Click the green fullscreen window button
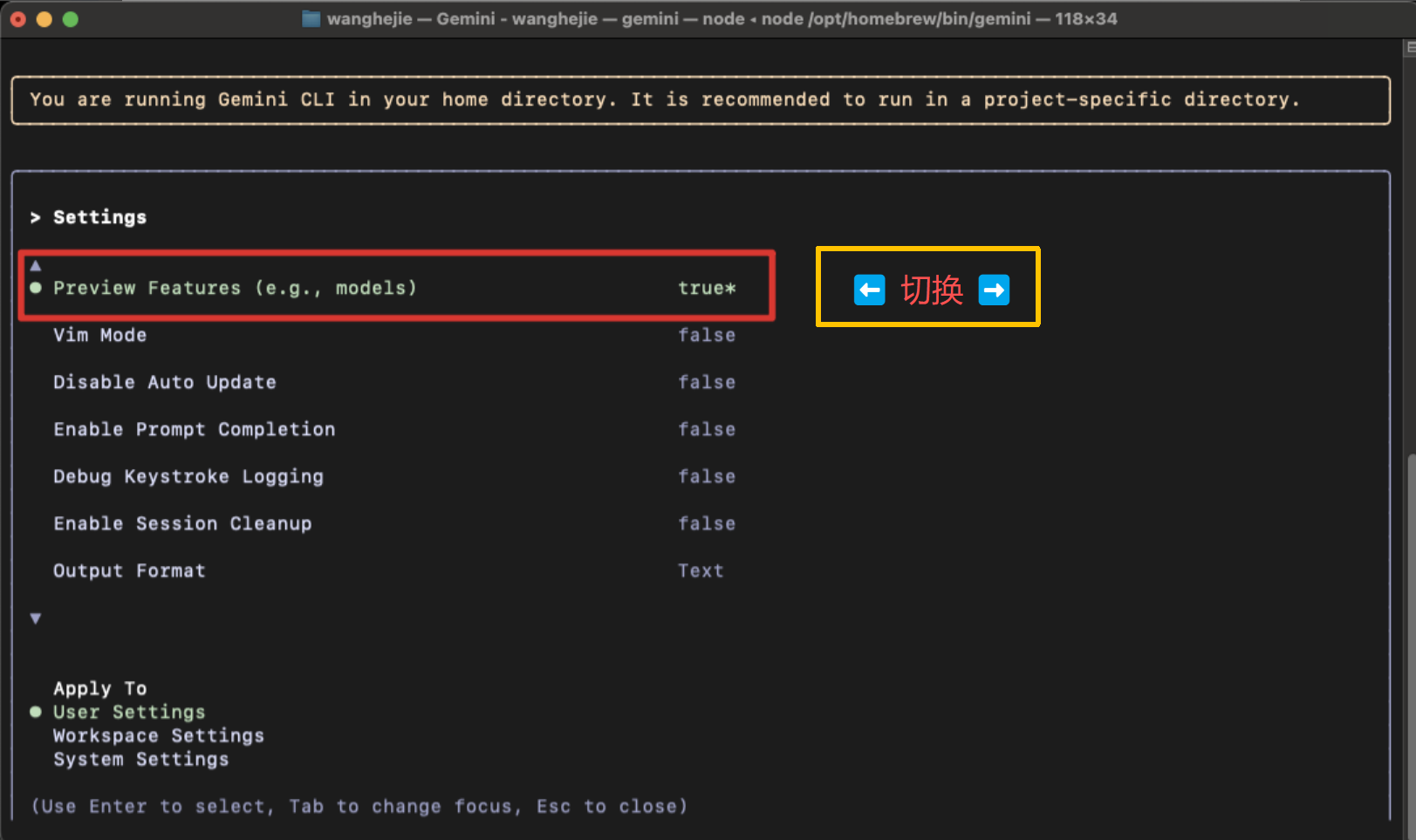Image resolution: width=1416 pixels, height=840 pixels. (71, 19)
